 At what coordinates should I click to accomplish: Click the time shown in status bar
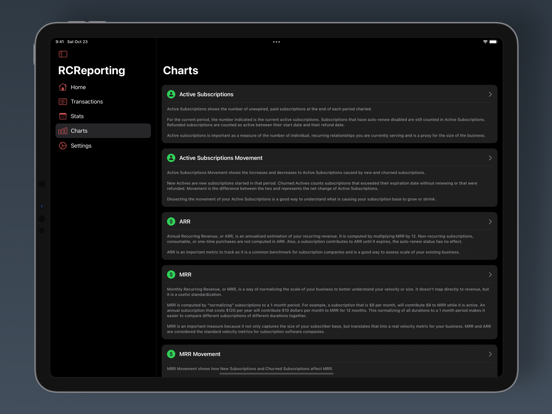click(59, 42)
